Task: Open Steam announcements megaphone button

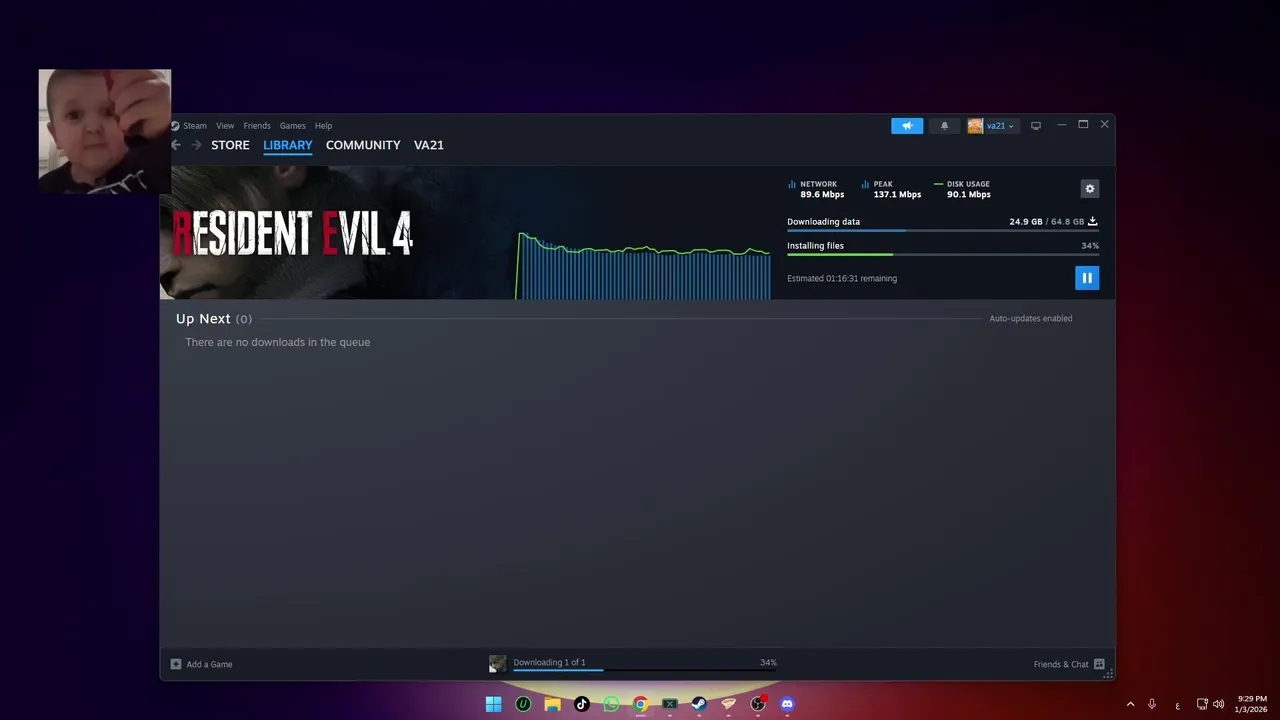Action: click(907, 126)
